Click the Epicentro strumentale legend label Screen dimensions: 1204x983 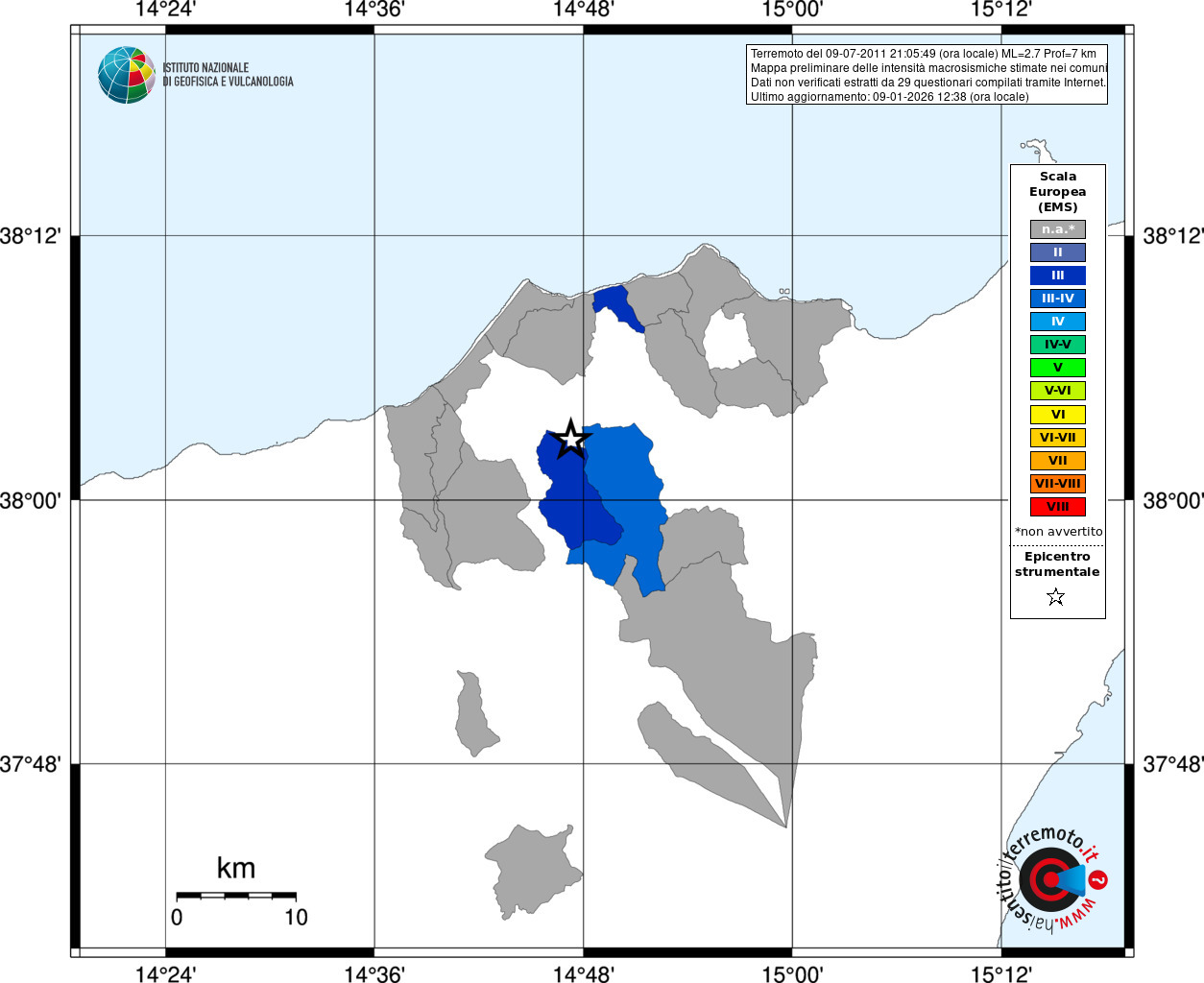coord(1057,564)
